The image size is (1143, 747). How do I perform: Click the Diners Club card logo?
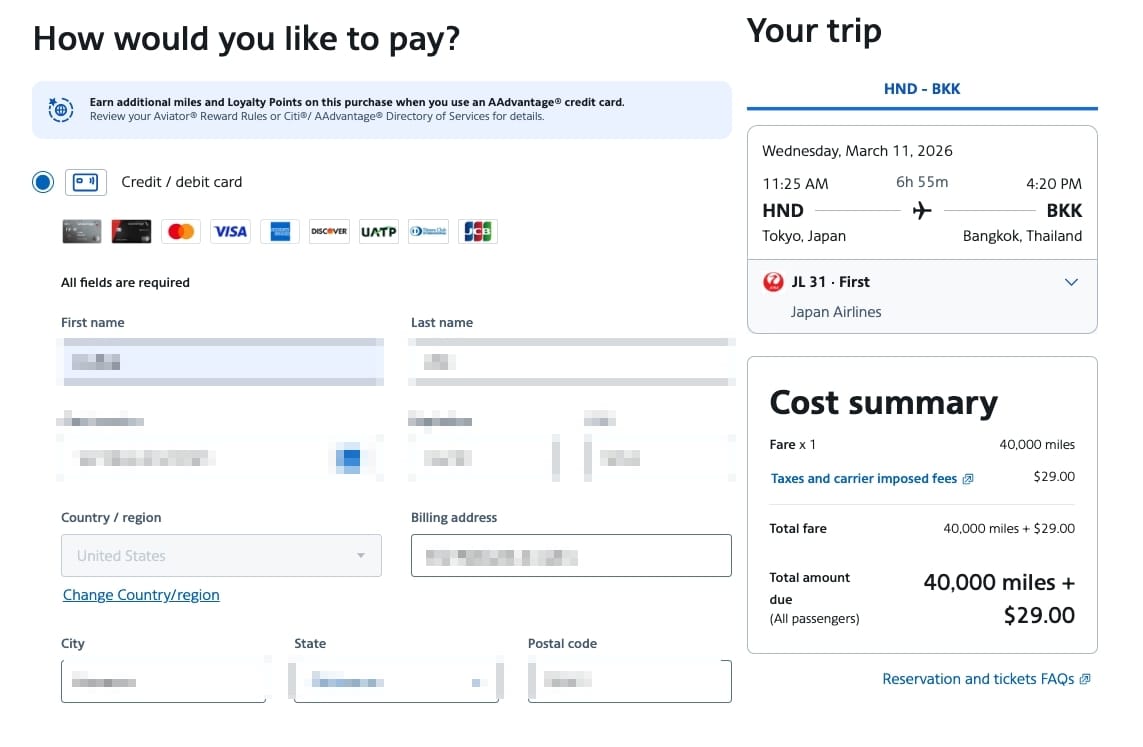(x=428, y=232)
